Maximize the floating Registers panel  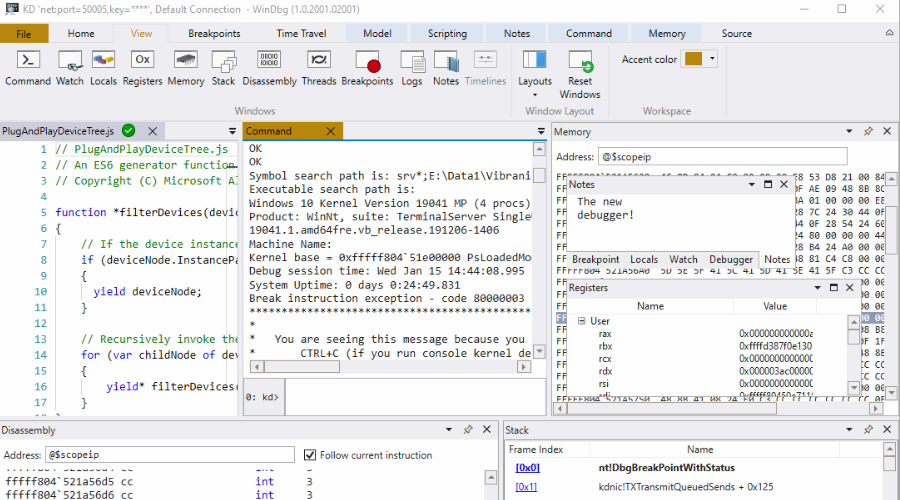834,288
